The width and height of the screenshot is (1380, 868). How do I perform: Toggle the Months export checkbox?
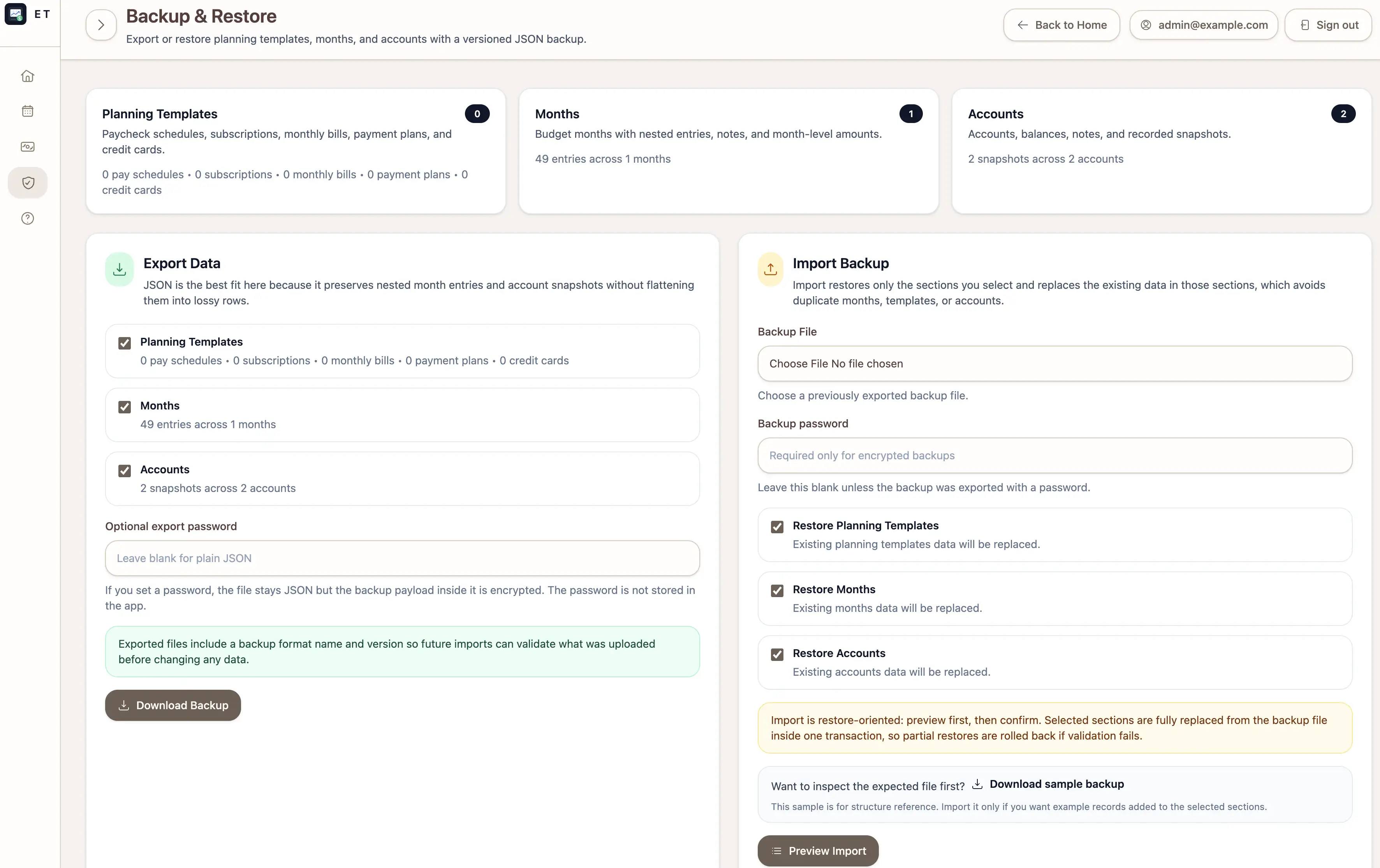coord(124,407)
